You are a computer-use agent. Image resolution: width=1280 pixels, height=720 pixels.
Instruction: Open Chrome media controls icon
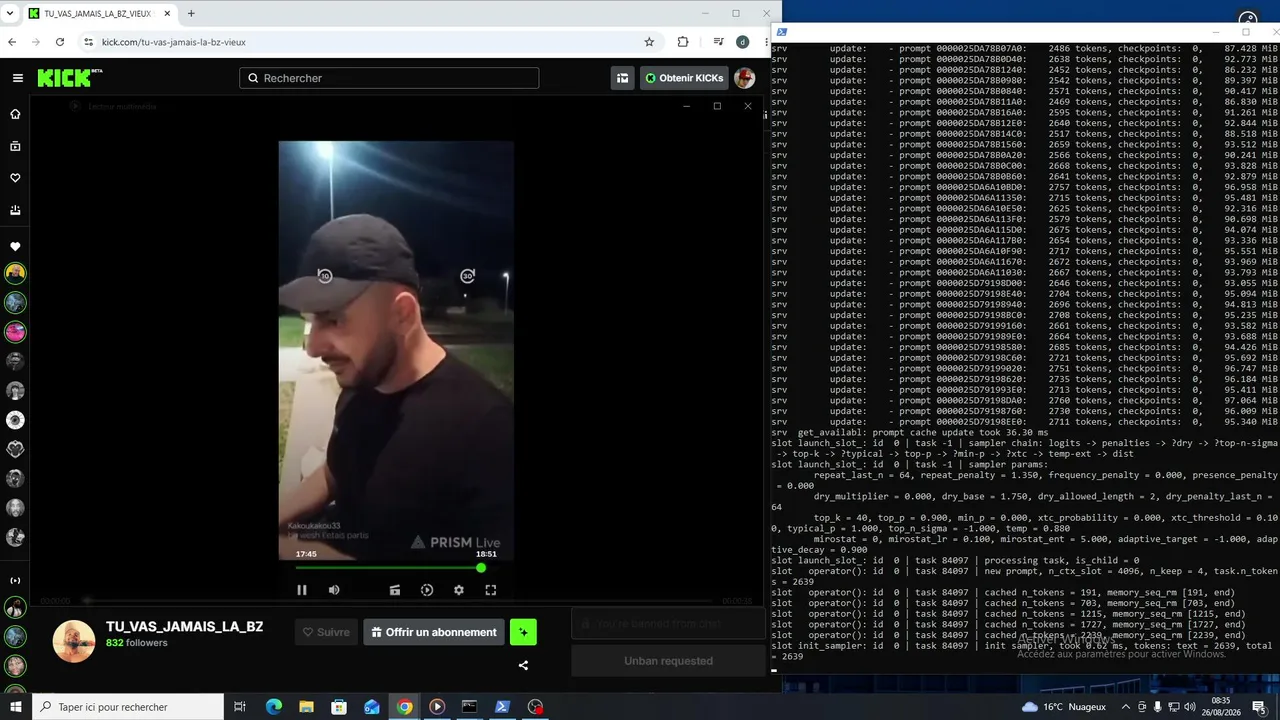pyautogui.click(x=718, y=42)
